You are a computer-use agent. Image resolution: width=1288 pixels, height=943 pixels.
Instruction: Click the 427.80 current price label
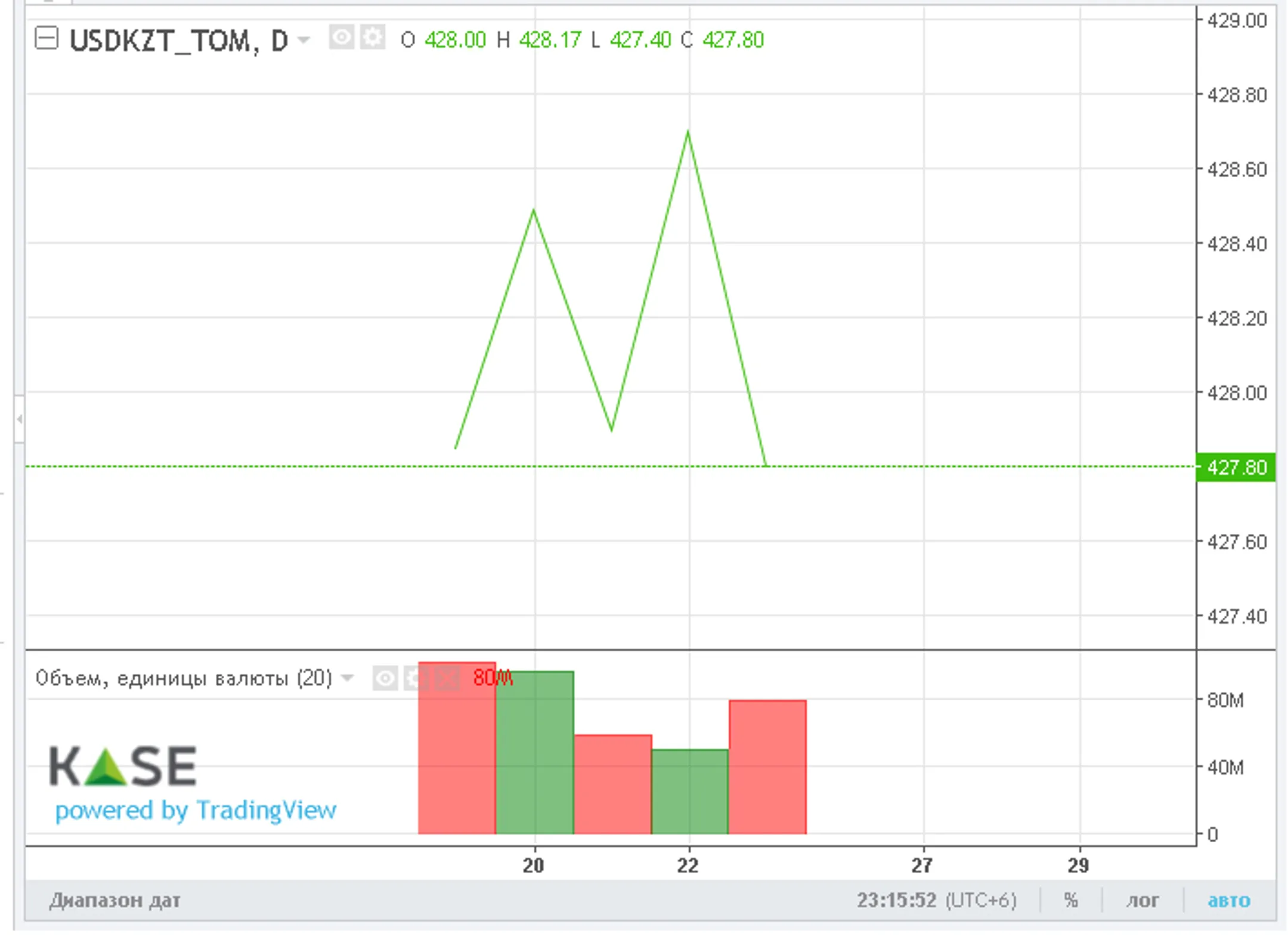coord(1236,467)
